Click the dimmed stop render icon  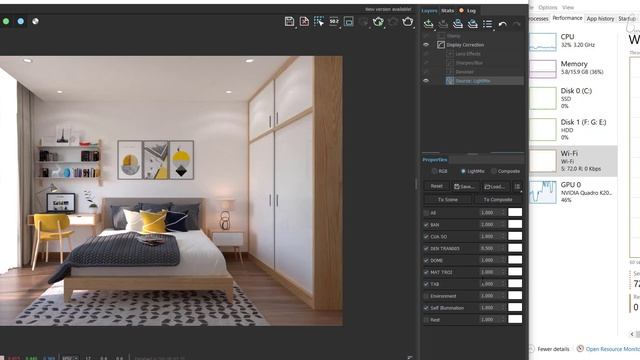pos(363,21)
